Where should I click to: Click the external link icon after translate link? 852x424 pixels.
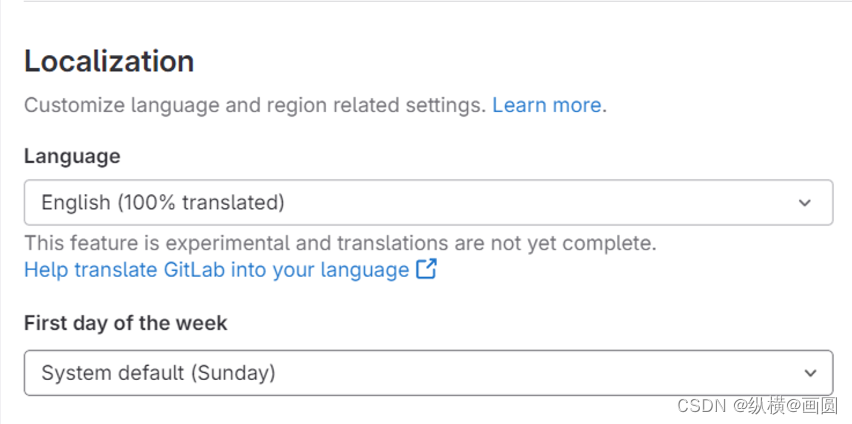427,269
